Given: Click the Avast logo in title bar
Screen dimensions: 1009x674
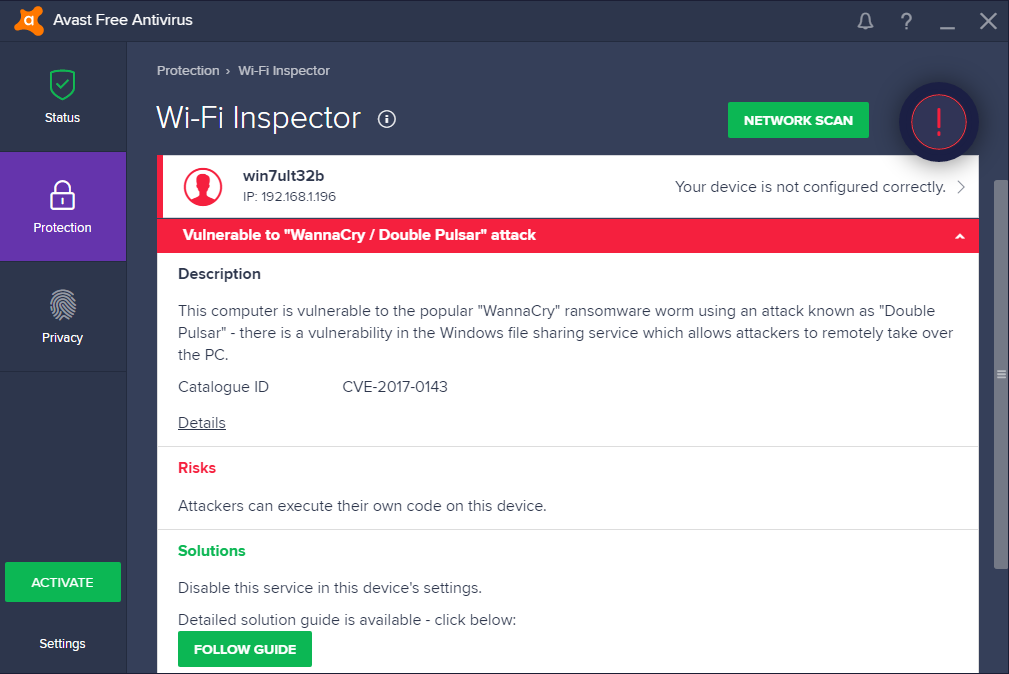Looking at the screenshot, I should pyautogui.click(x=28, y=19).
